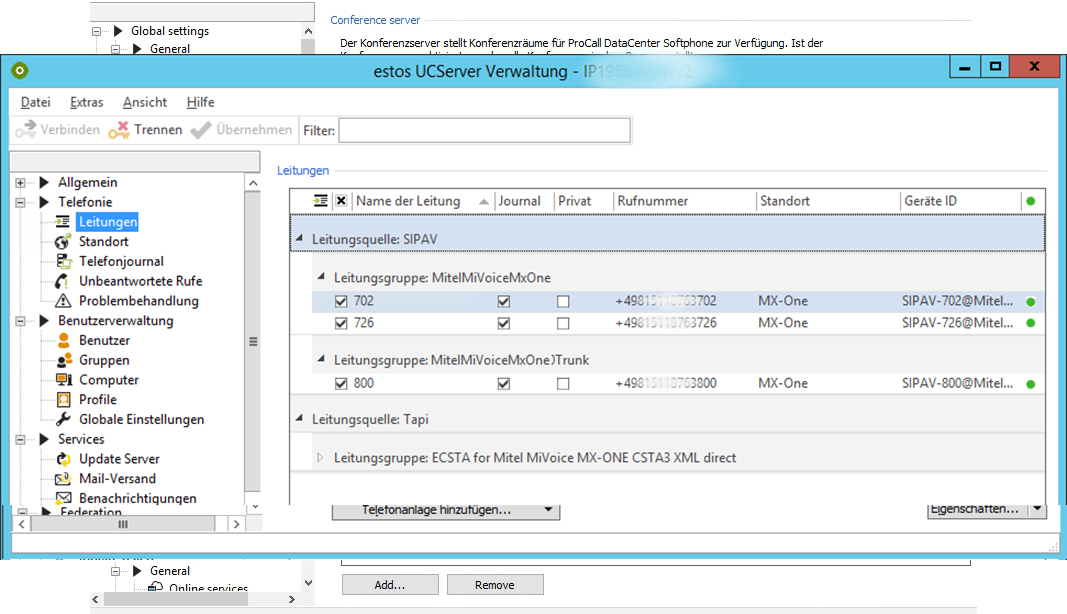Open the Ansicht menu
Screen dimensions: 1067x614
point(145,102)
